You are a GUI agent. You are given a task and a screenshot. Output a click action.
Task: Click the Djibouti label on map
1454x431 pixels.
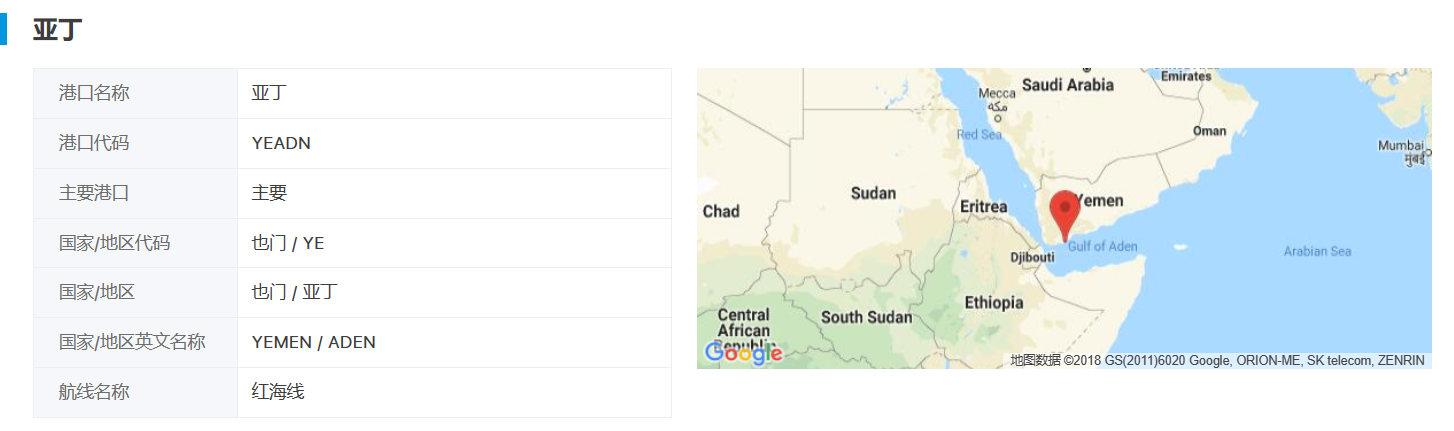(1032, 257)
